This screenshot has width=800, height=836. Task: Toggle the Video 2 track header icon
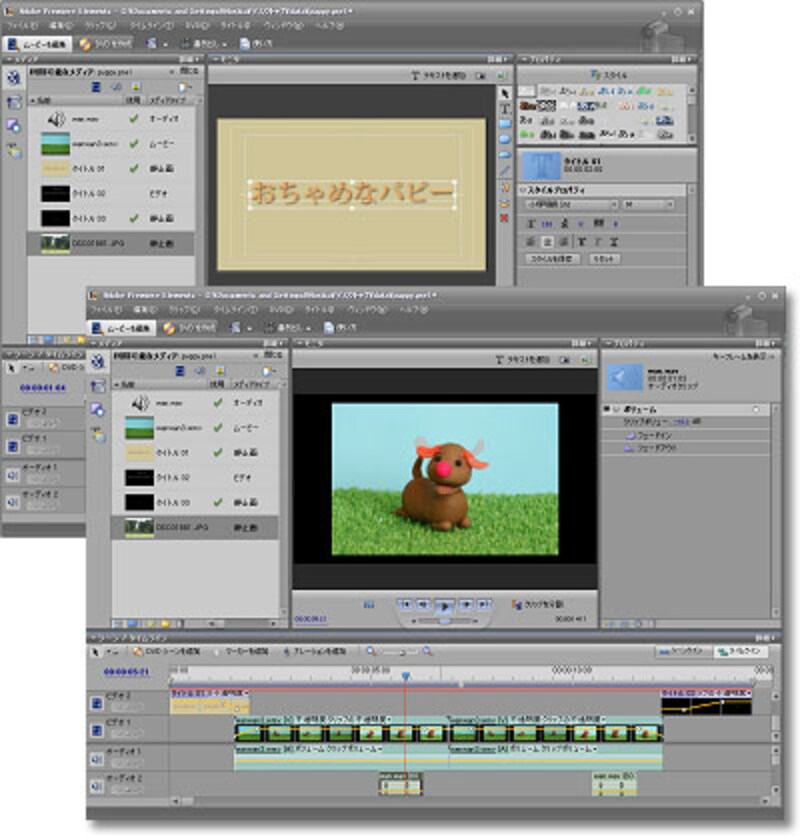[97, 702]
